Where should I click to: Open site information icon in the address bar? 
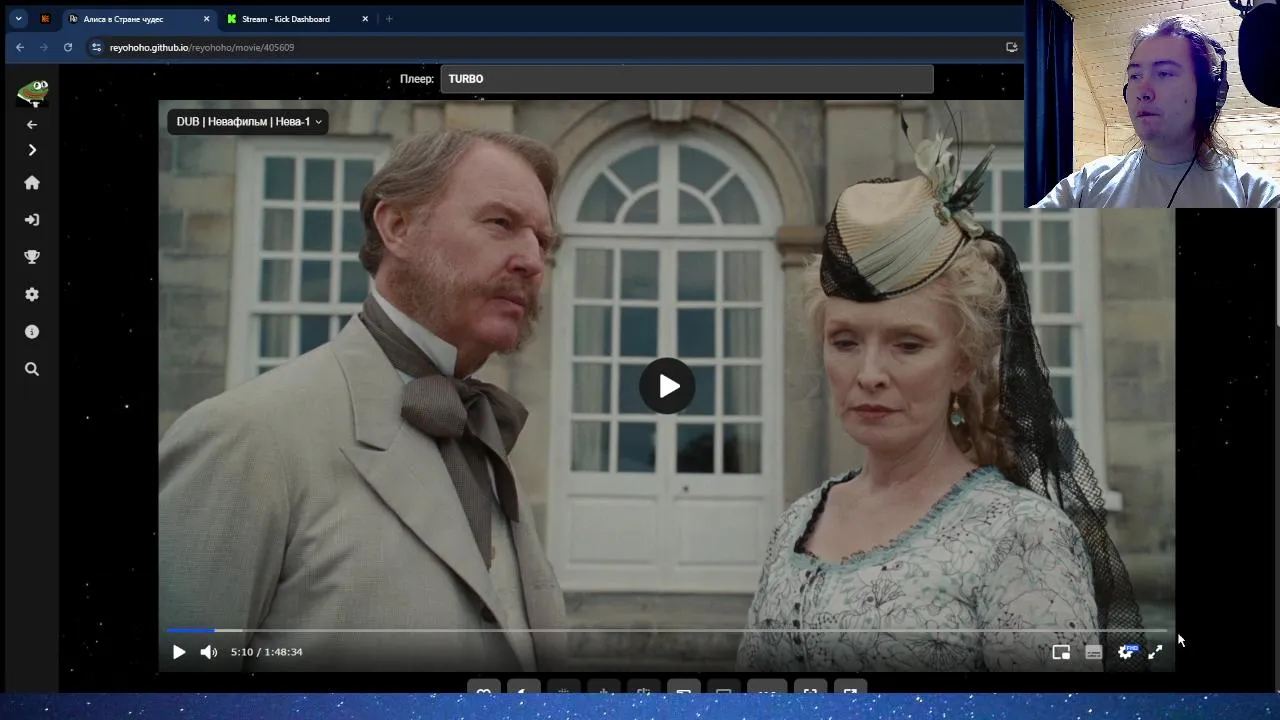tap(97, 47)
